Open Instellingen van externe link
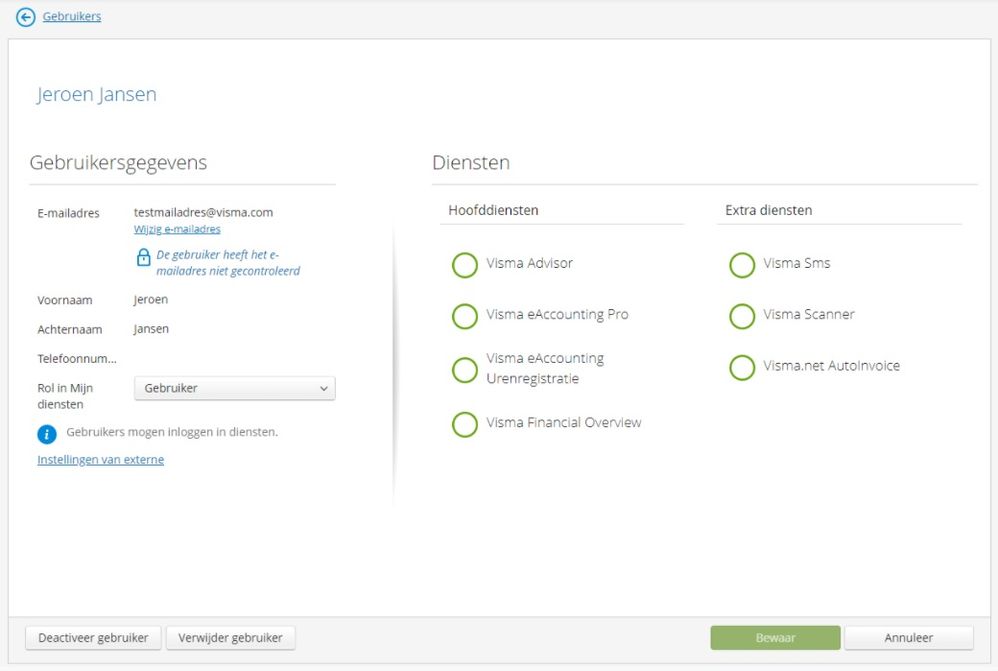The image size is (998, 671). (x=101, y=460)
